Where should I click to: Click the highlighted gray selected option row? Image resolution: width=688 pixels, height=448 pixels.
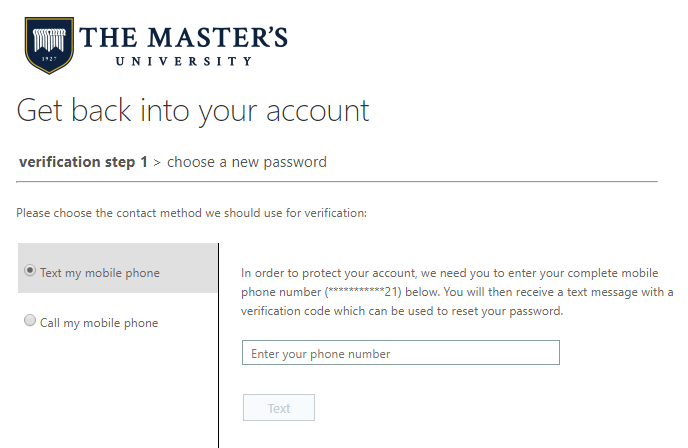(x=117, y=268)
